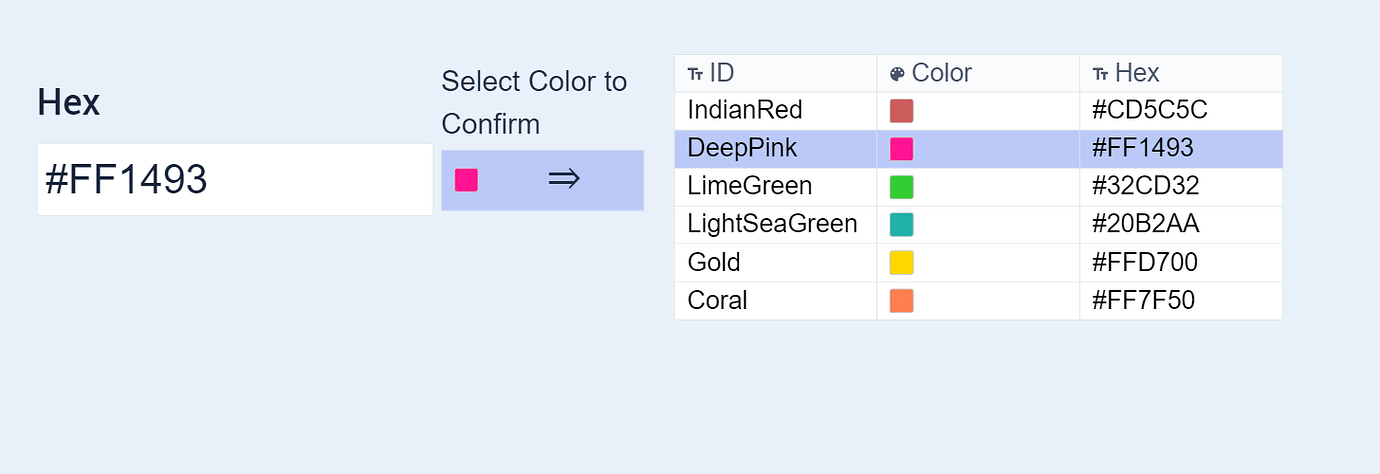Select the Gold row name
This screenshot has width=1380, height=474.
point(714,263)
